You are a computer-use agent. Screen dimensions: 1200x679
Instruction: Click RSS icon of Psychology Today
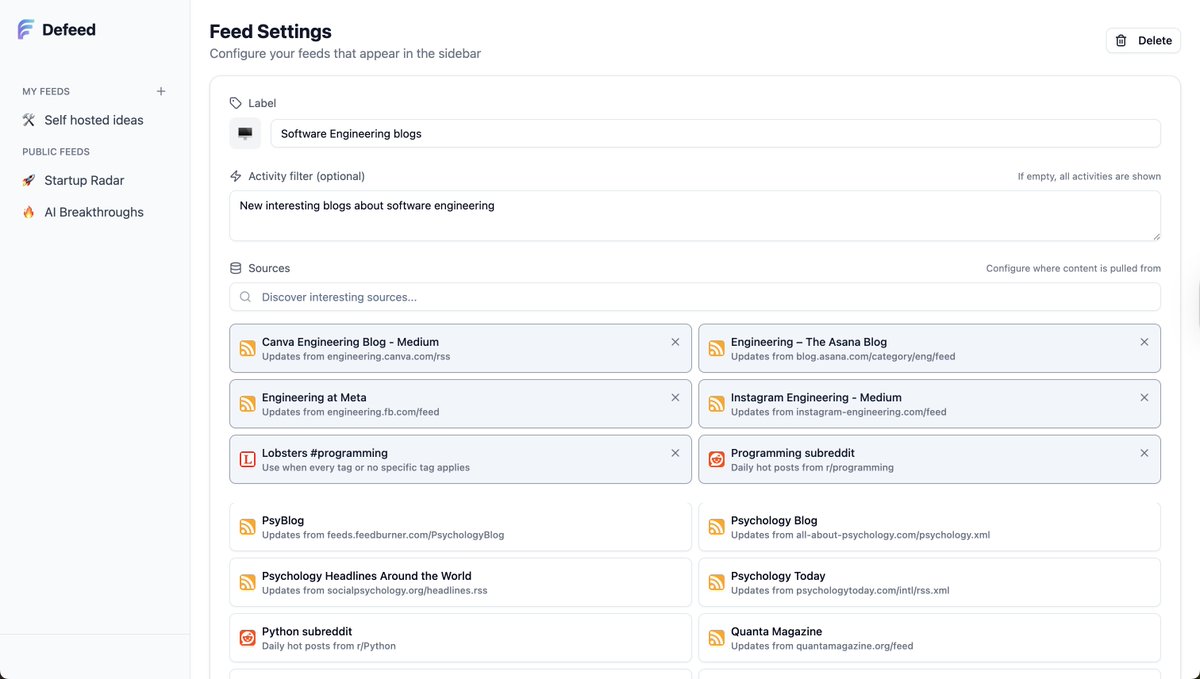click(716, 582)
